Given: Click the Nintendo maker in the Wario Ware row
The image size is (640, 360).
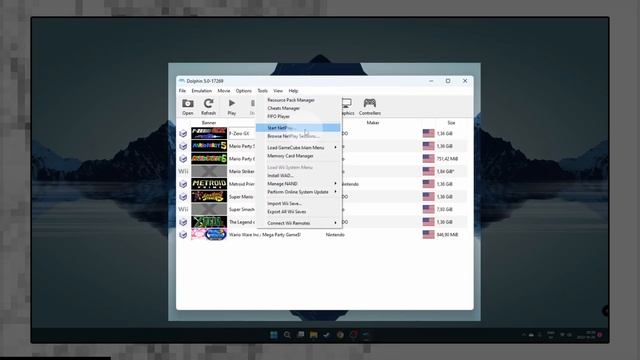Looking at the screenshot, I should pos(335,235).
